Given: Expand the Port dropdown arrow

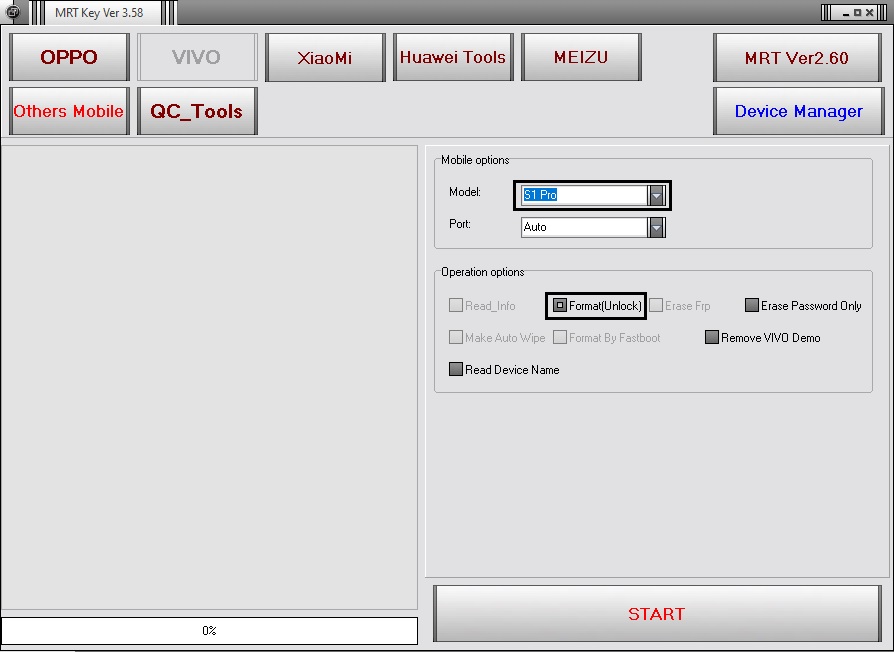Looking at the screenshot, I should tap(656, 227).
